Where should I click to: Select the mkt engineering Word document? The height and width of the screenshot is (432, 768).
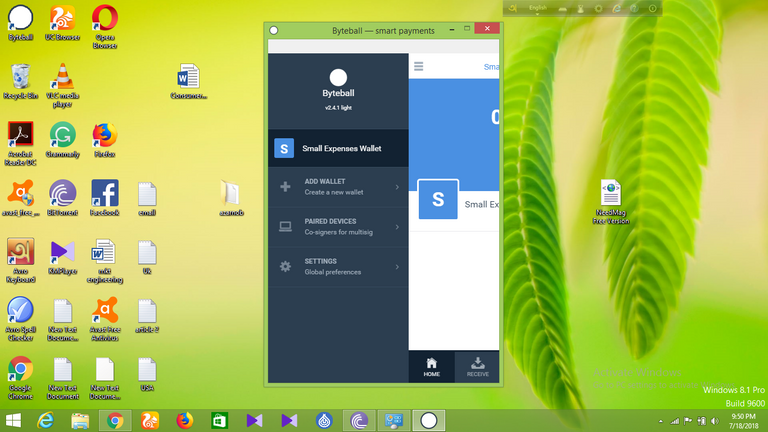(x=104, y=261)
